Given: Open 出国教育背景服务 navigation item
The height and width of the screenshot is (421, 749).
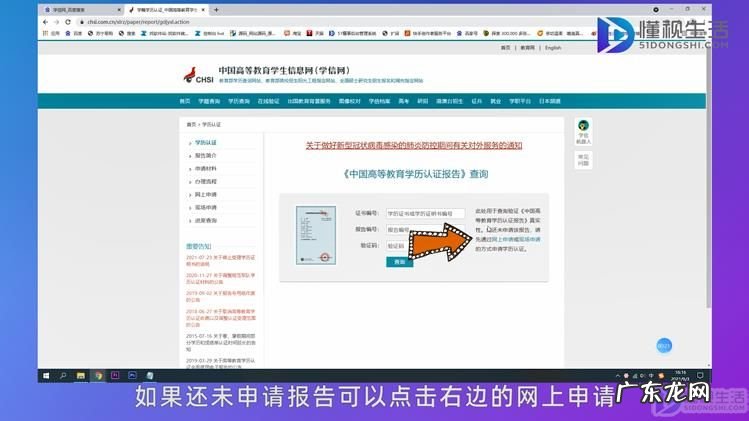Looking at the screenshot, I should click(x=309, y=101).
